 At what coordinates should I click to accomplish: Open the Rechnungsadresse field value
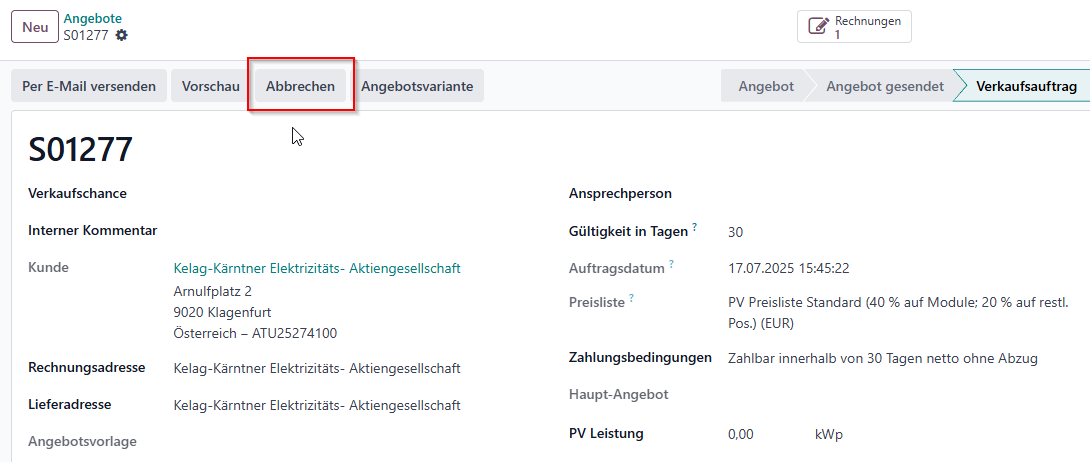[x=317, y=368]
